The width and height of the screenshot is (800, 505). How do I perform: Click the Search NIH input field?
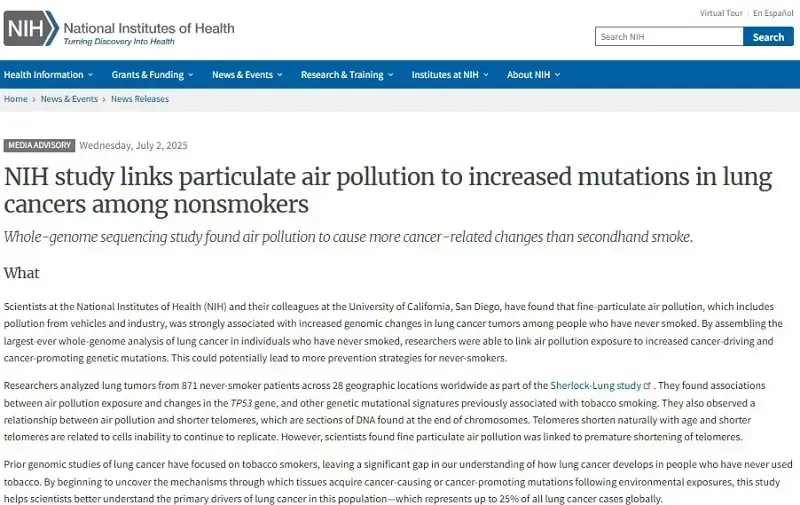[669, 37]
